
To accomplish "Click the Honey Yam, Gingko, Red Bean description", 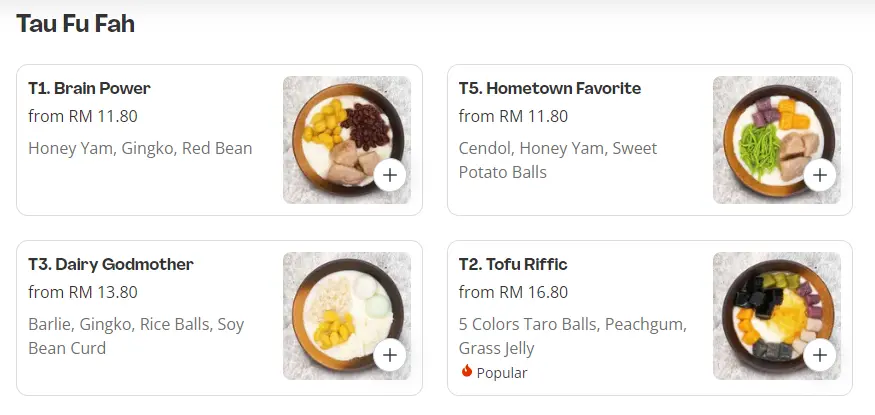I will click(140, 148).
